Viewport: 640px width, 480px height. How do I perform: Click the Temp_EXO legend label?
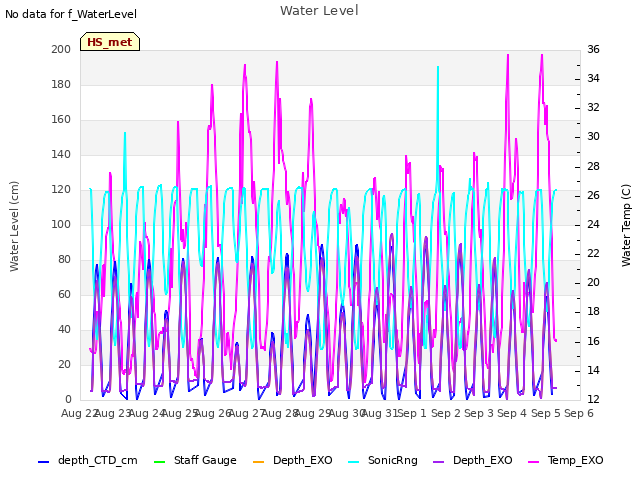pyautogui.click(x=576, y=460)
